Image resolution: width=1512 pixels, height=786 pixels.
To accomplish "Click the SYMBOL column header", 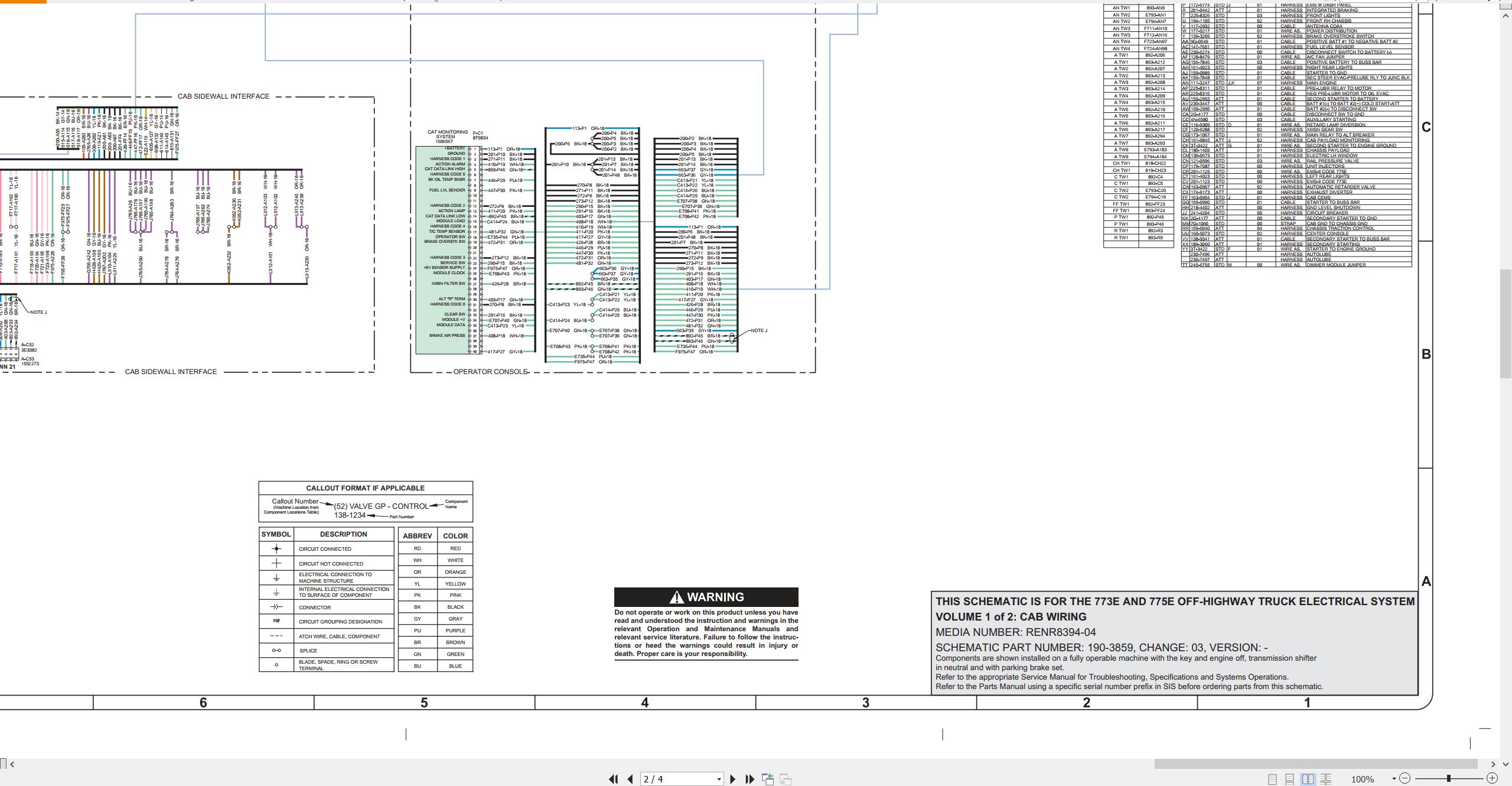I will coord(276,534).
